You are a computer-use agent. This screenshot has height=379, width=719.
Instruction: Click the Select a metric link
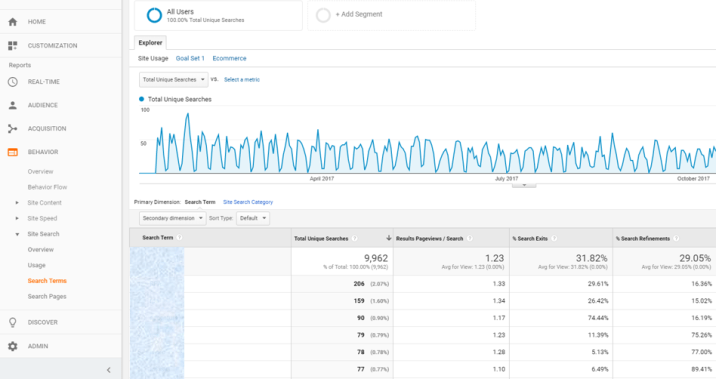(242, 79)
